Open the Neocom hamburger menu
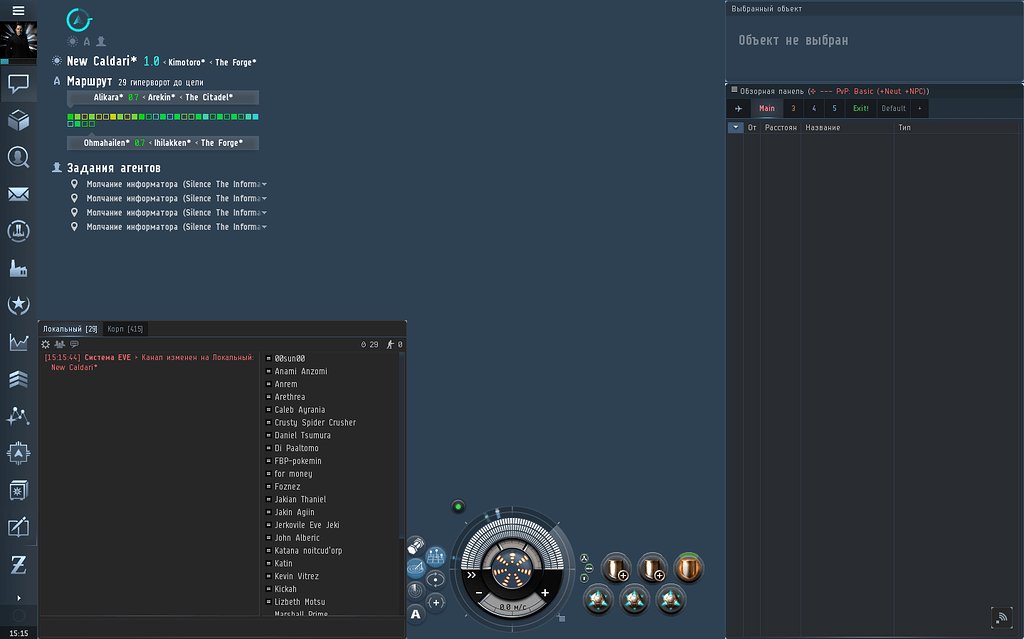This screenshot has height=639, width=1024. pyautogui.click(x=18, y=10)
